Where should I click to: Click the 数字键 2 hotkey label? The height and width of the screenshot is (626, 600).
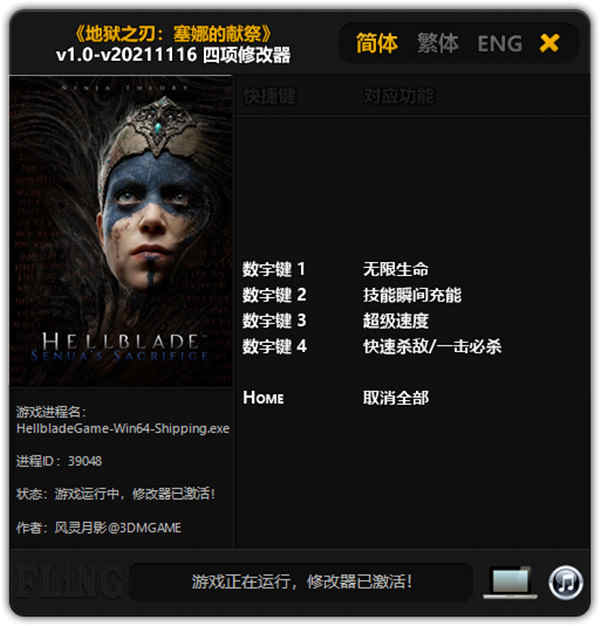[274, 295]
